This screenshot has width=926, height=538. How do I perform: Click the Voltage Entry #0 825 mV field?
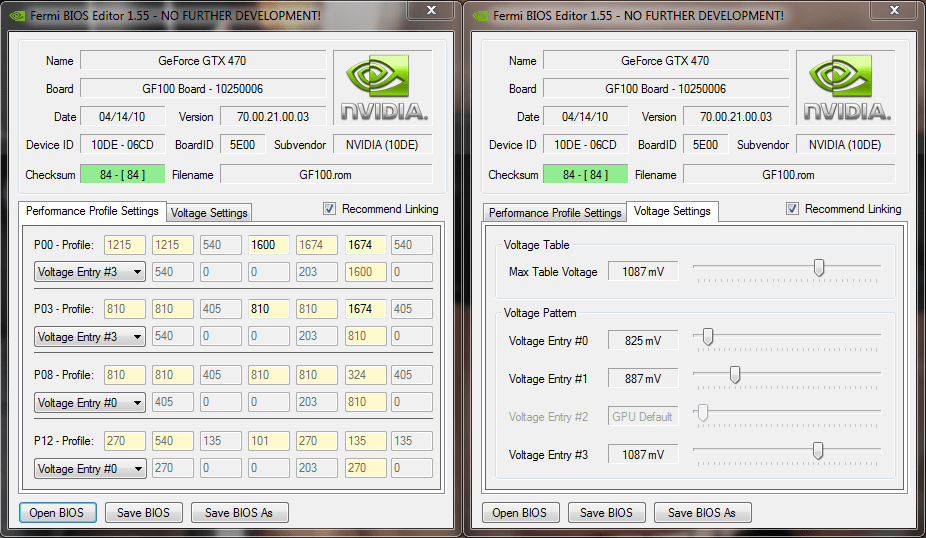point(643,341)
